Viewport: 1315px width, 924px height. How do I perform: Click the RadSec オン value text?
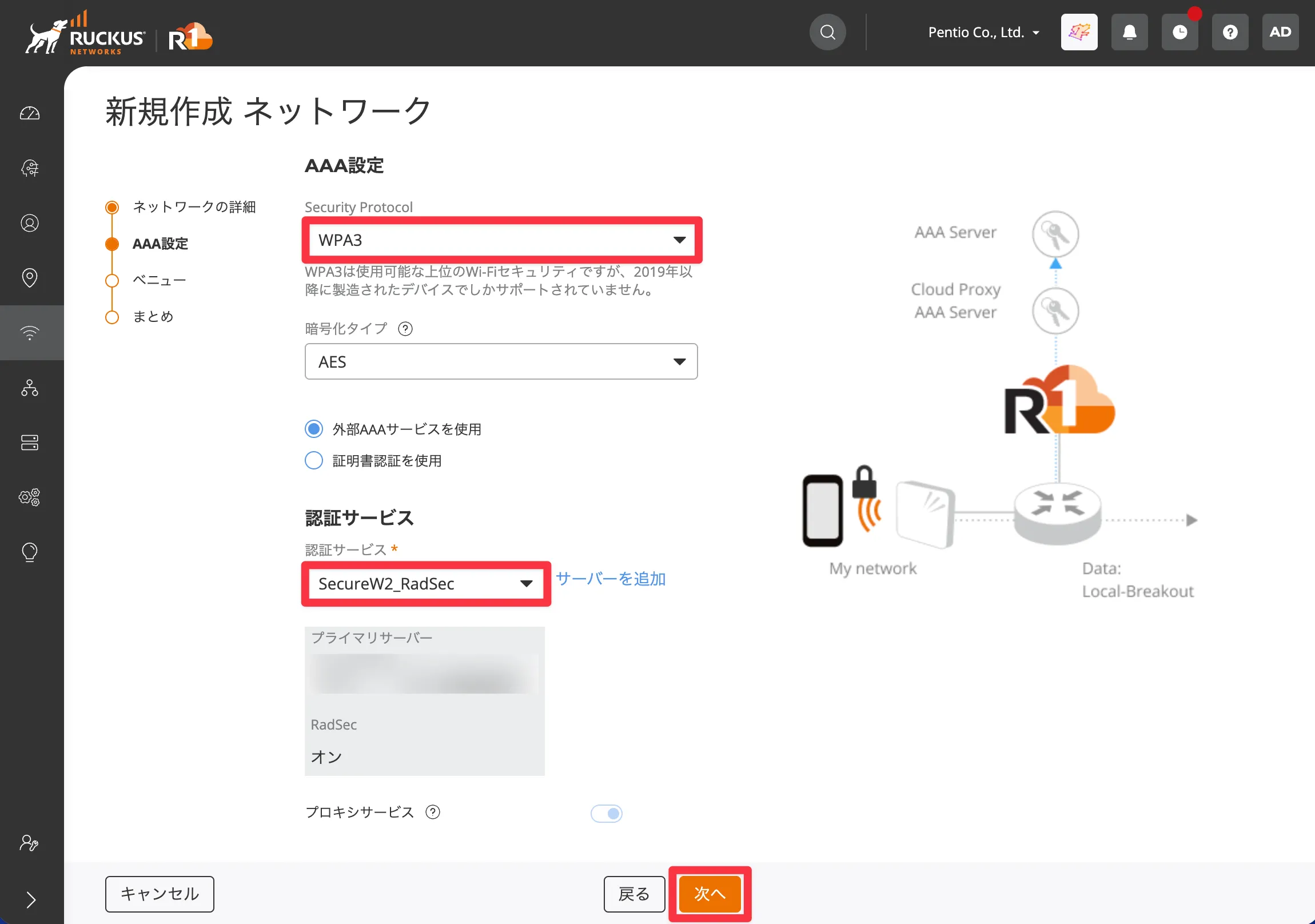(x=326, y=757)
